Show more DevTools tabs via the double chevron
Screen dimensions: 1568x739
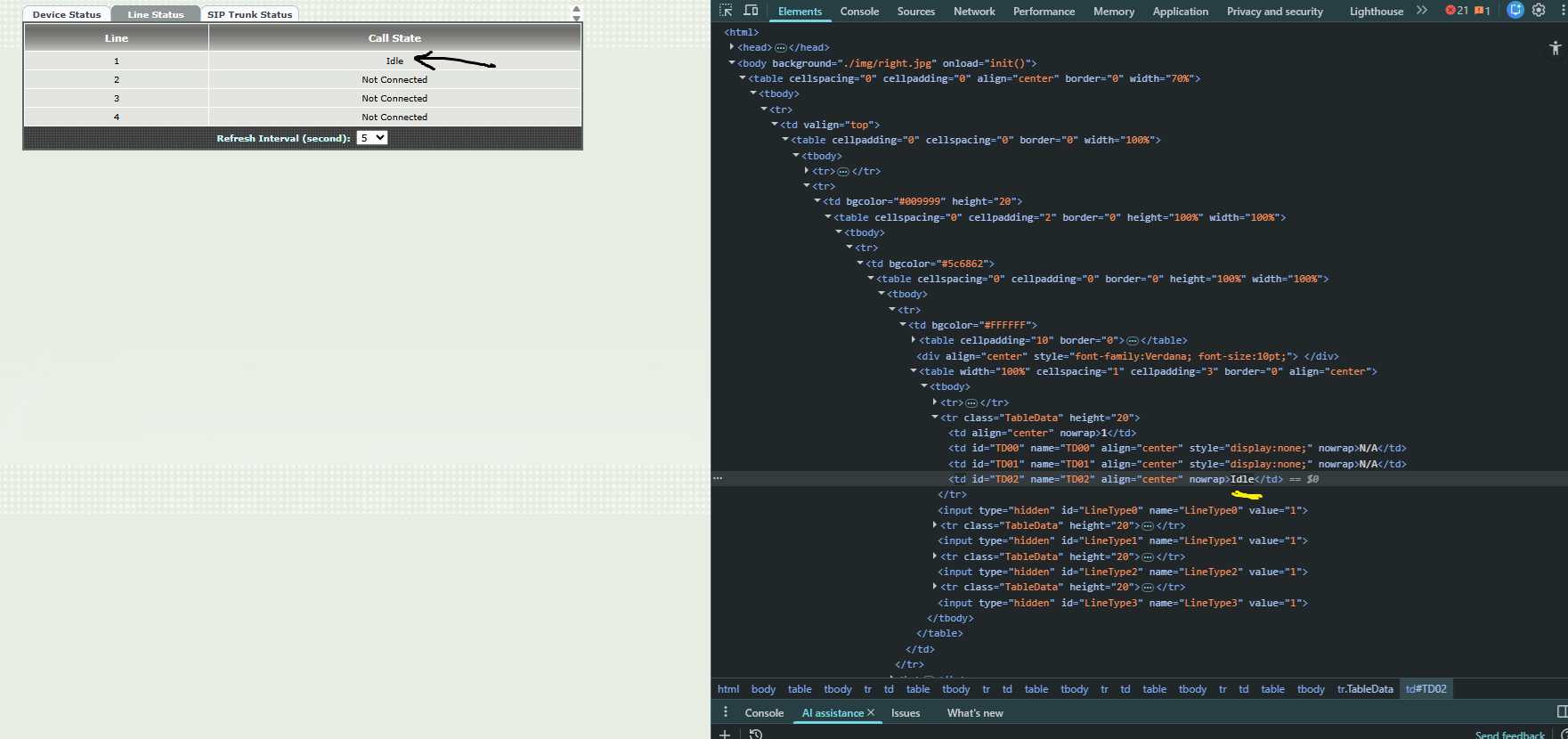point(1421,11)
